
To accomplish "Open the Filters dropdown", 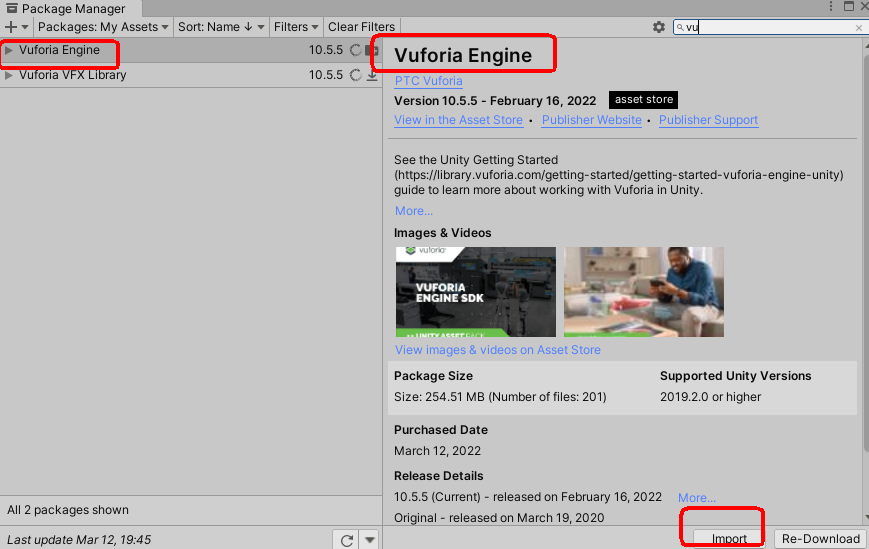I will [296, 27].
